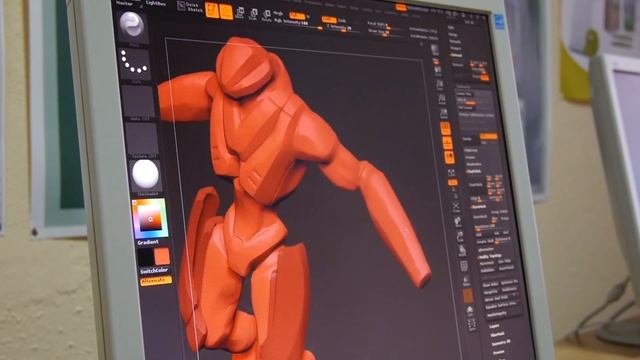Click the Rotate view icon in right shelf
Screen dimensions: 640x360
(462, 251)
